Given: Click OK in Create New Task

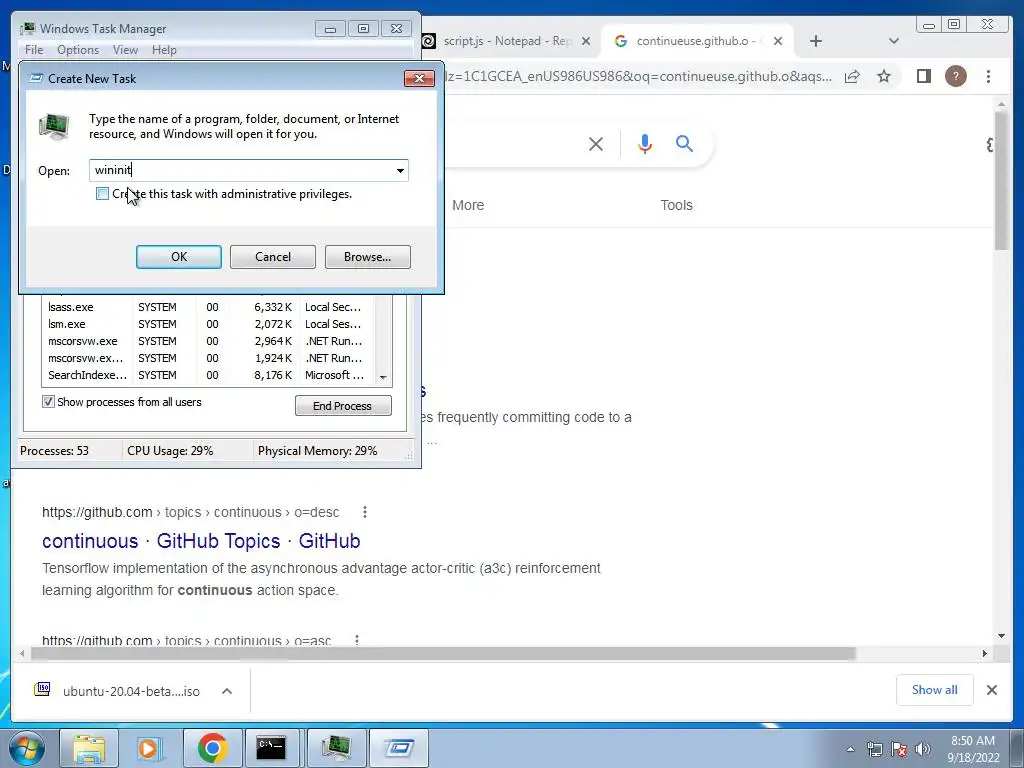Looking at the screenshot, I should [179, 257].
